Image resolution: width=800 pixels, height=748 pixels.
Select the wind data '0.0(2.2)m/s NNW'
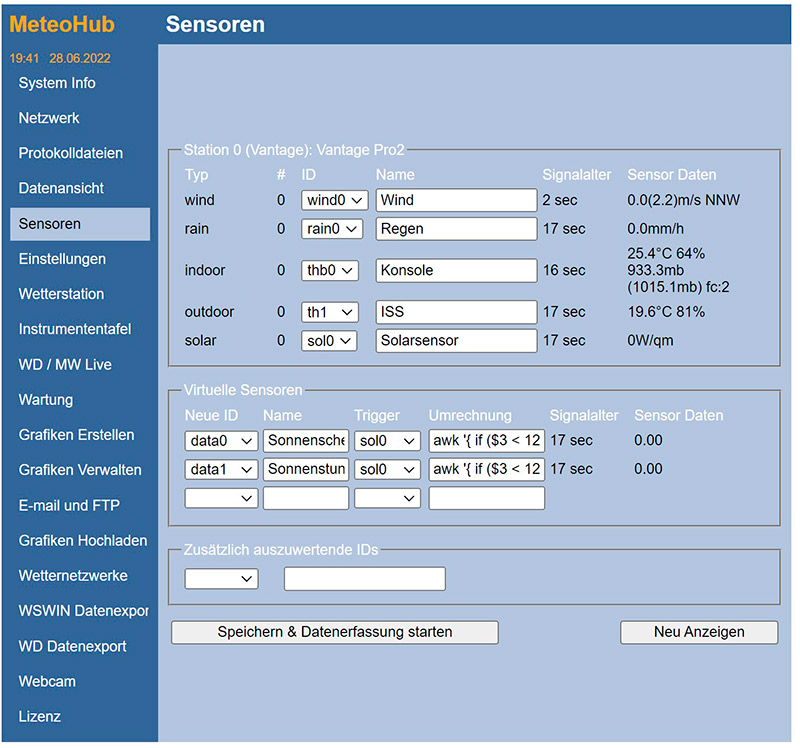coord(683,201)
